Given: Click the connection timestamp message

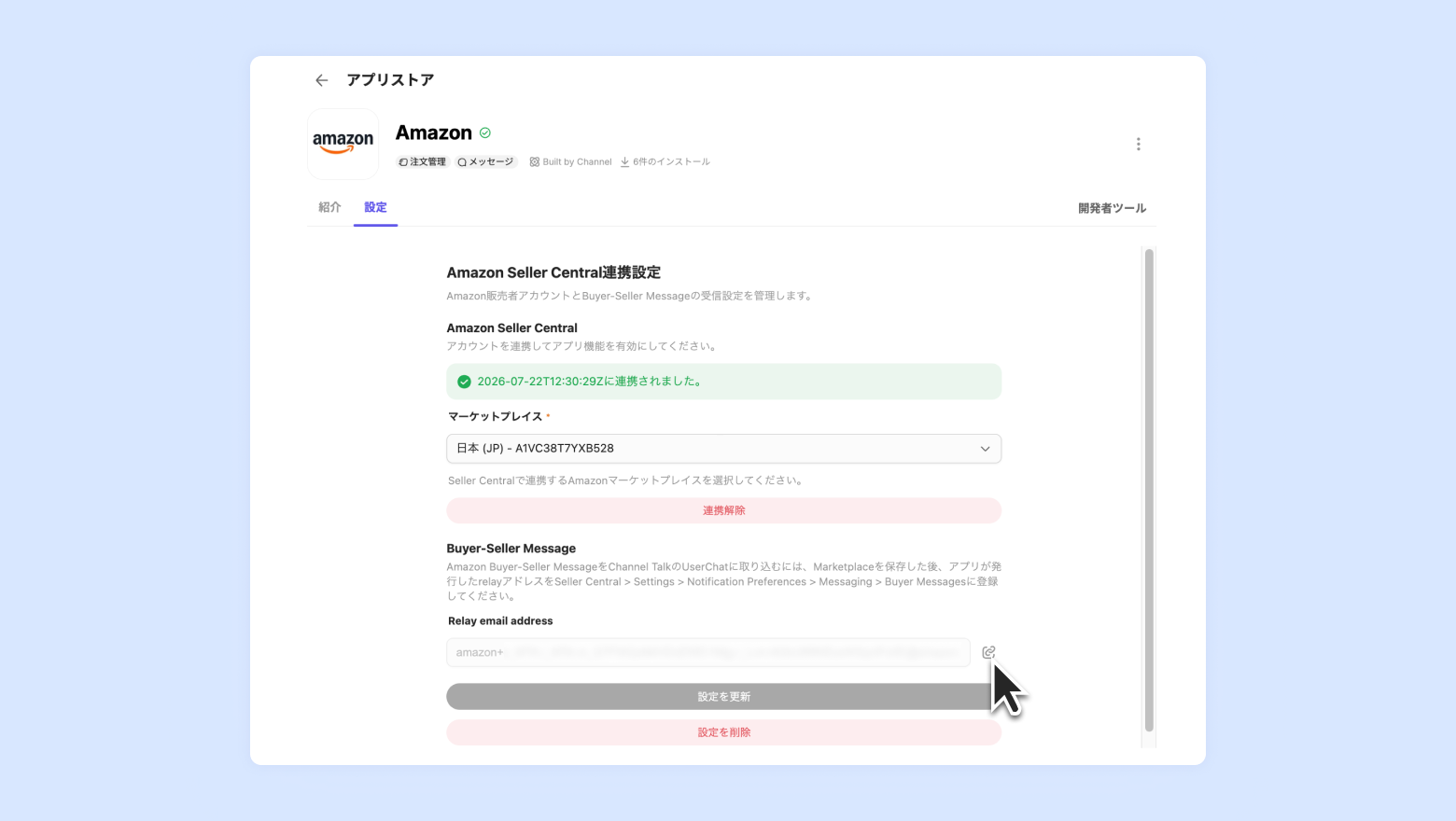Looking at the screenshot, I should 589,382.
